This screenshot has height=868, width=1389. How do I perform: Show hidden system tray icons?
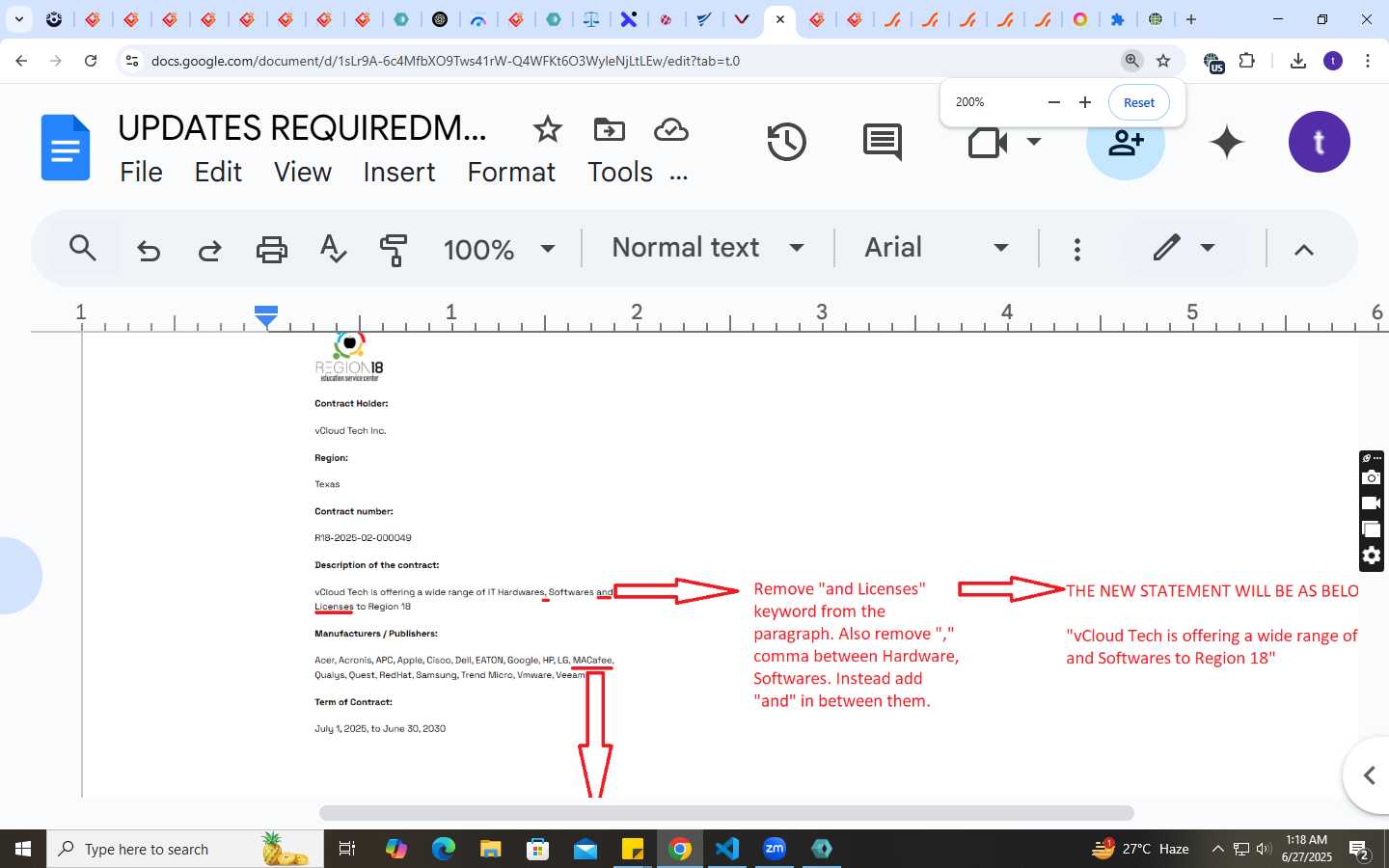[1217, 849]
